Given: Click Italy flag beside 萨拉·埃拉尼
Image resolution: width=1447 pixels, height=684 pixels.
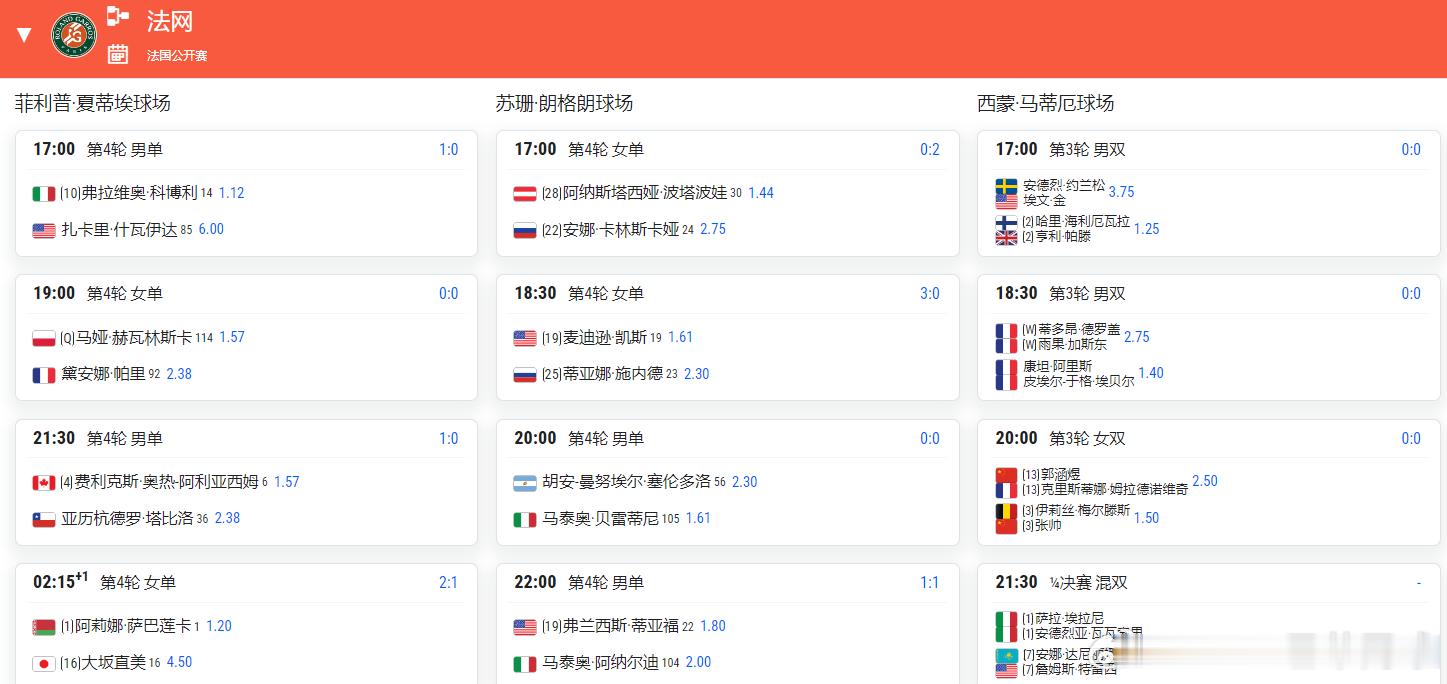Looking at the screenshot, I should [1006, 619].
